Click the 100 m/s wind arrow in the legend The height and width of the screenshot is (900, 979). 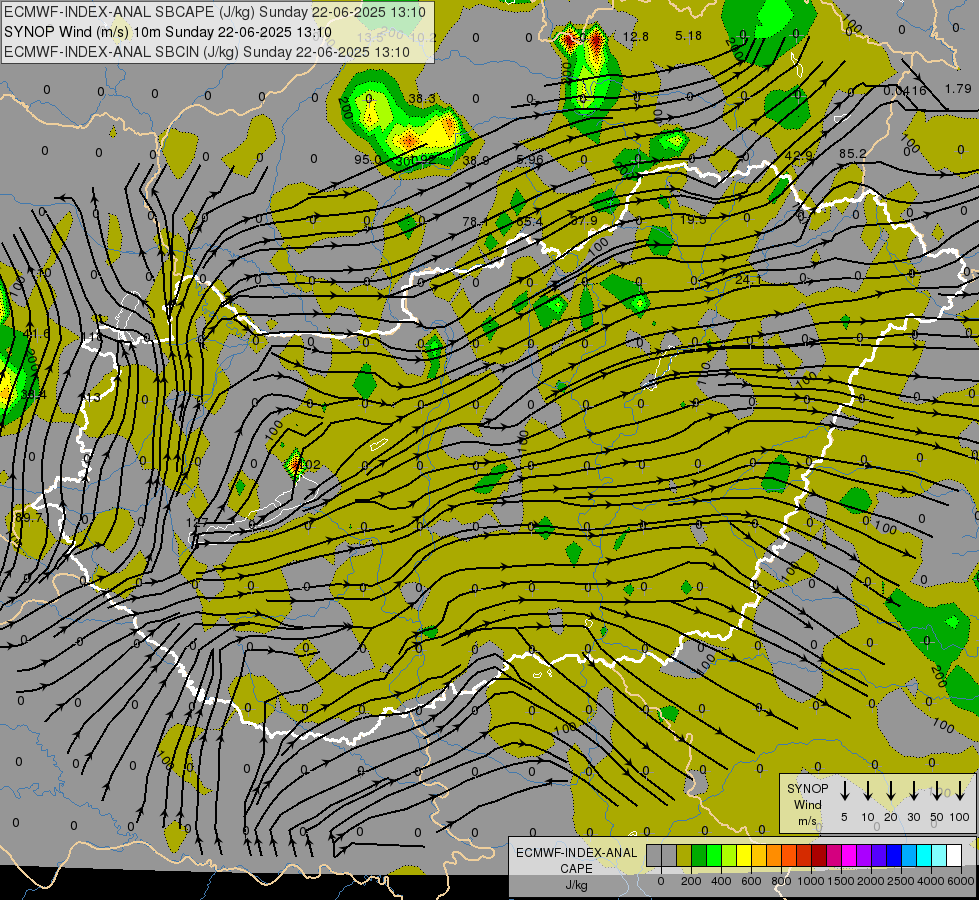pos(960,791)
